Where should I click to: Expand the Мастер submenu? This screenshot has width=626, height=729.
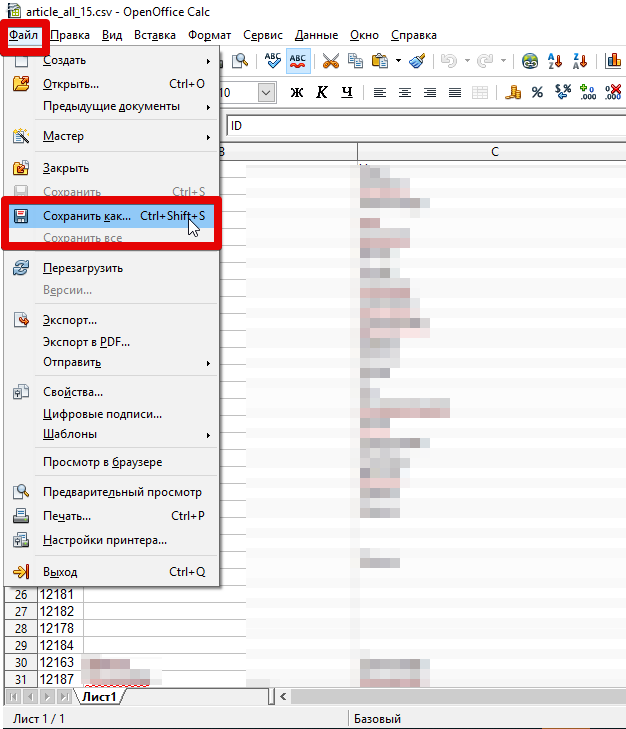click(112, 136)
